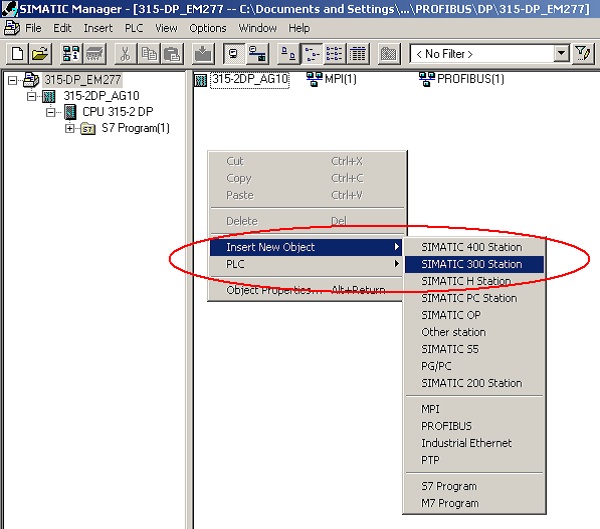Click the Download to PLC toolbar icon
The width and height of the screenshot is (600, 529).
pyautogui.click(x=203, y=53)
